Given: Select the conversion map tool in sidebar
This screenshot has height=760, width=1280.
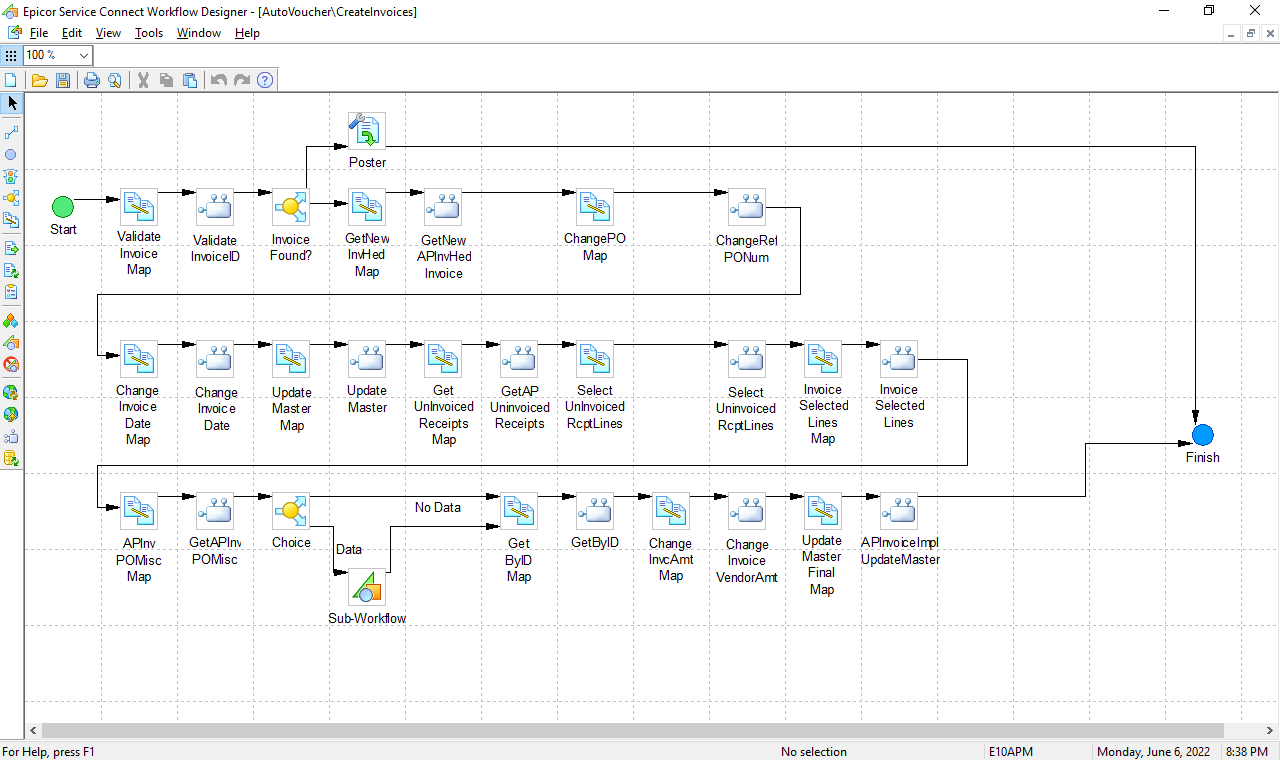Looking at the screenshot, I should point(11,220).
